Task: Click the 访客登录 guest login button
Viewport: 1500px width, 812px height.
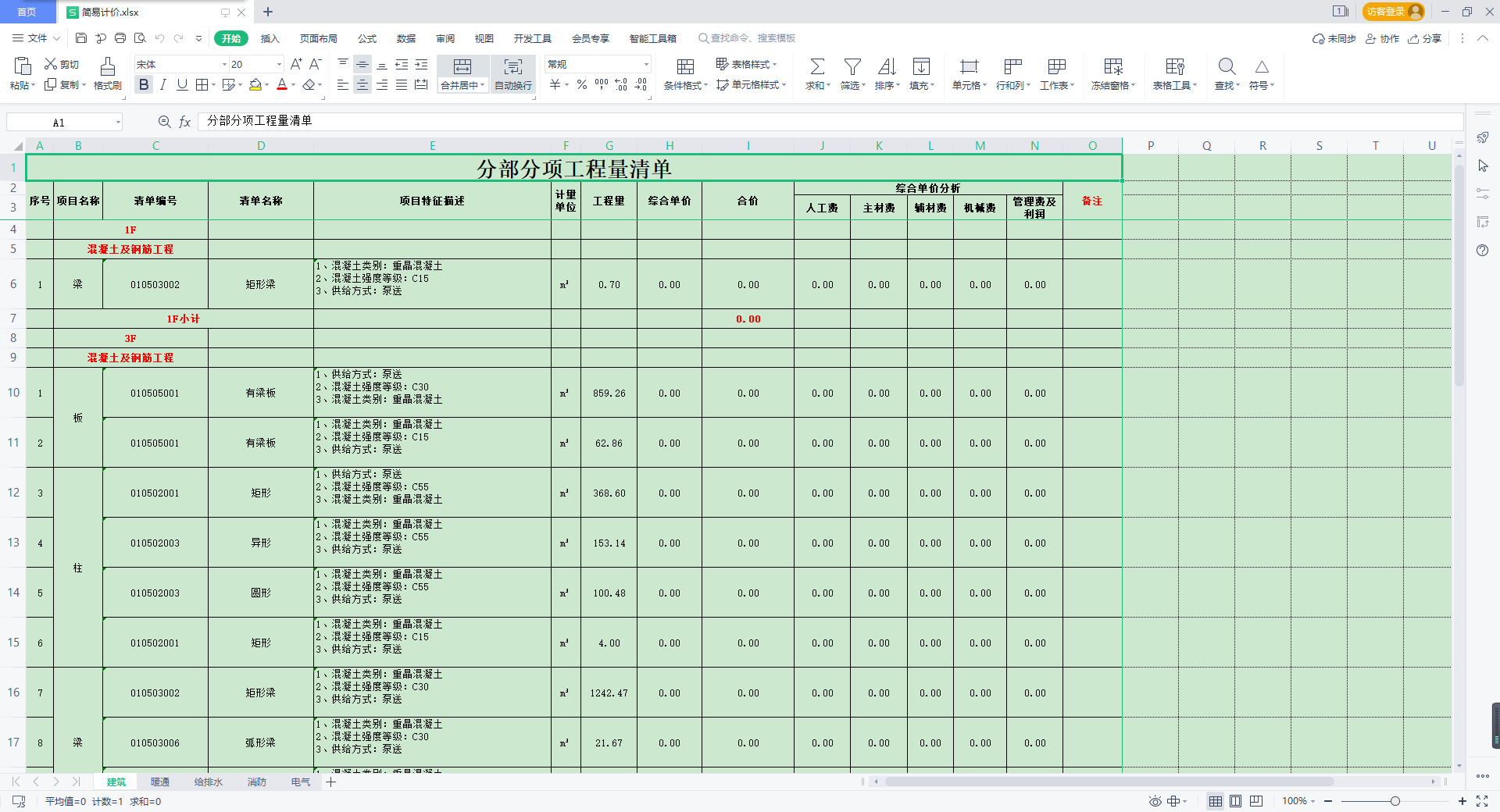Action: [x=1393, y=12]
